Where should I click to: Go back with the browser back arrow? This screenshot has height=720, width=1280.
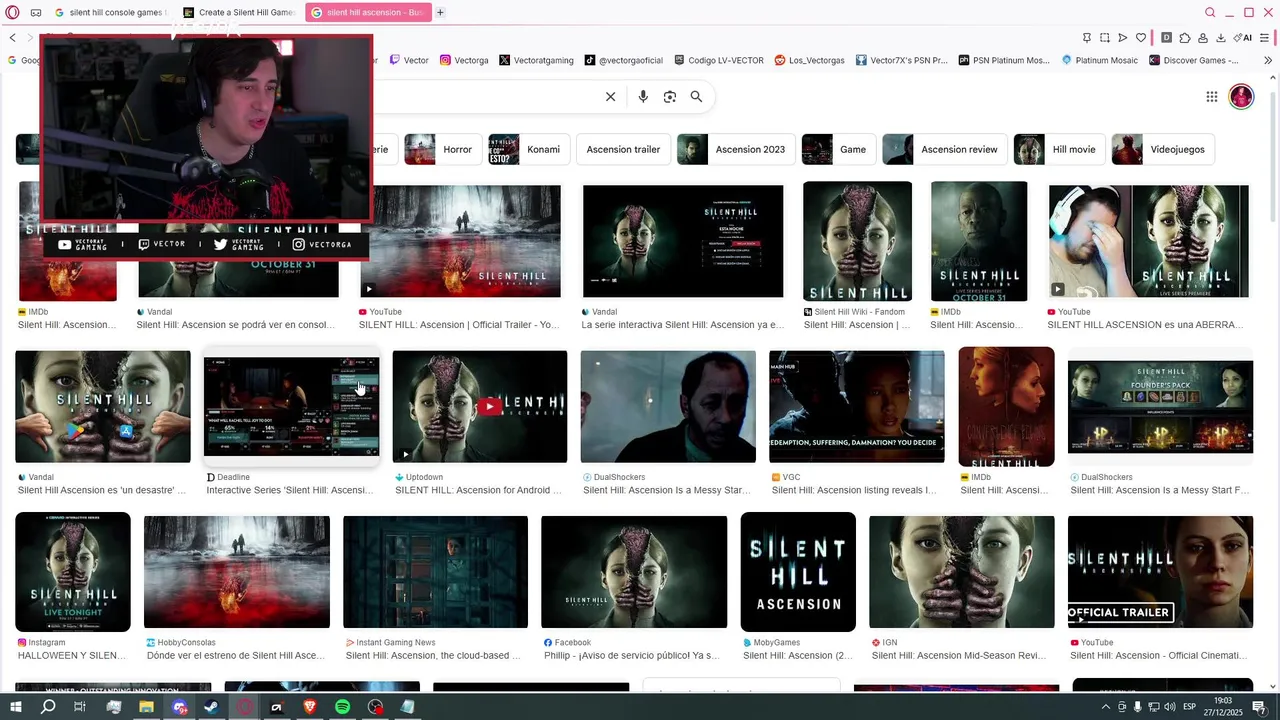[x=12, y=38]
